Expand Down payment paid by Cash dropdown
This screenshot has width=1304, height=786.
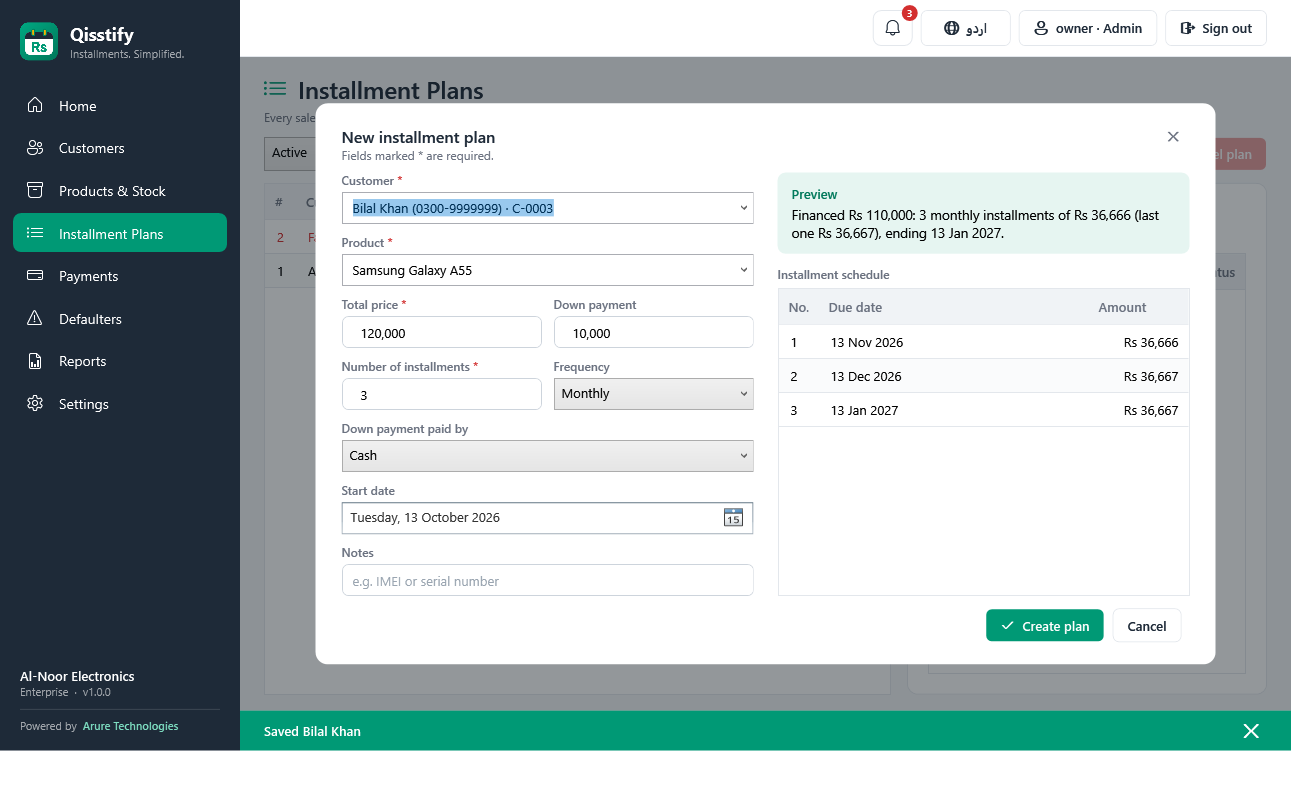547,456
